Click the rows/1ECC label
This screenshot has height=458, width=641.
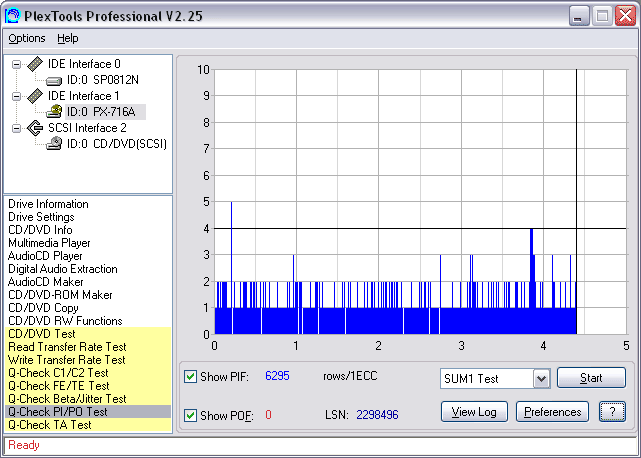pyautogui.click(x=350, y=376)
